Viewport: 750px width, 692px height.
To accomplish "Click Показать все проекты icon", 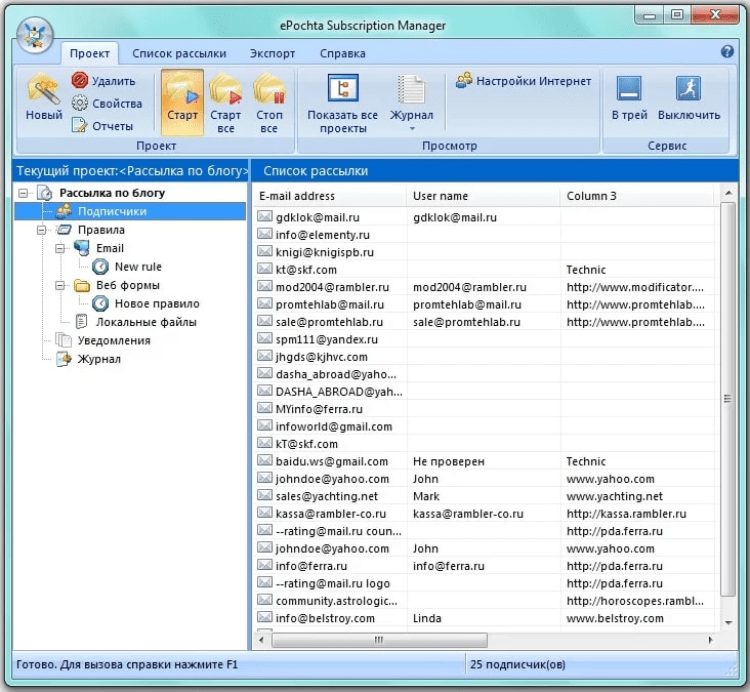I will pyautogui.click(x=343, y=88).
